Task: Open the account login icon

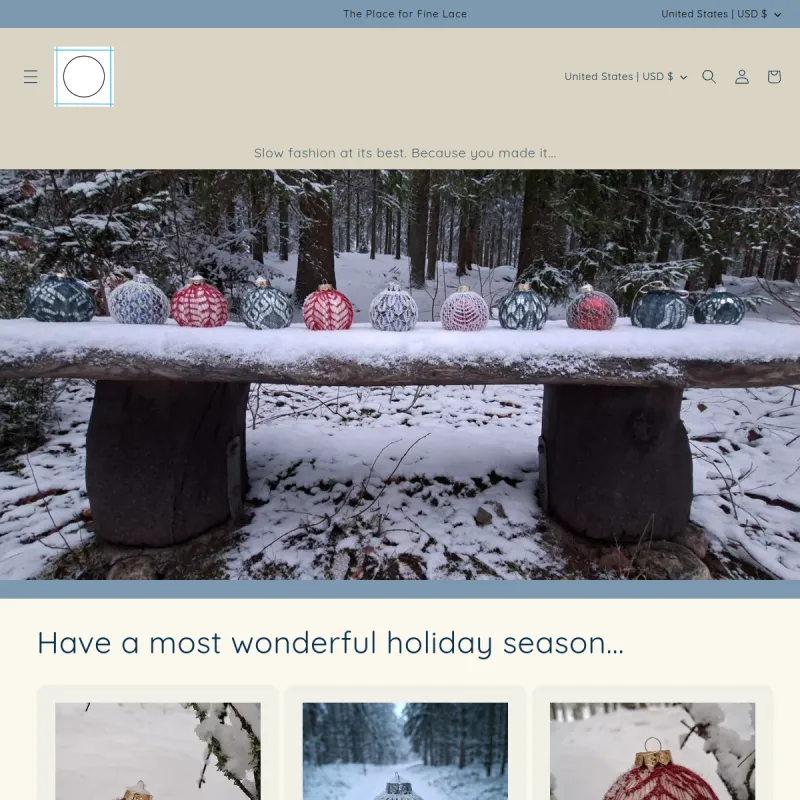Action: click(742, 77)
